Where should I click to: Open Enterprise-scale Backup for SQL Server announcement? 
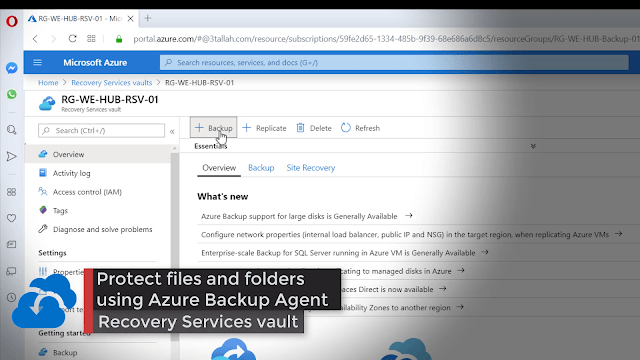344,253
